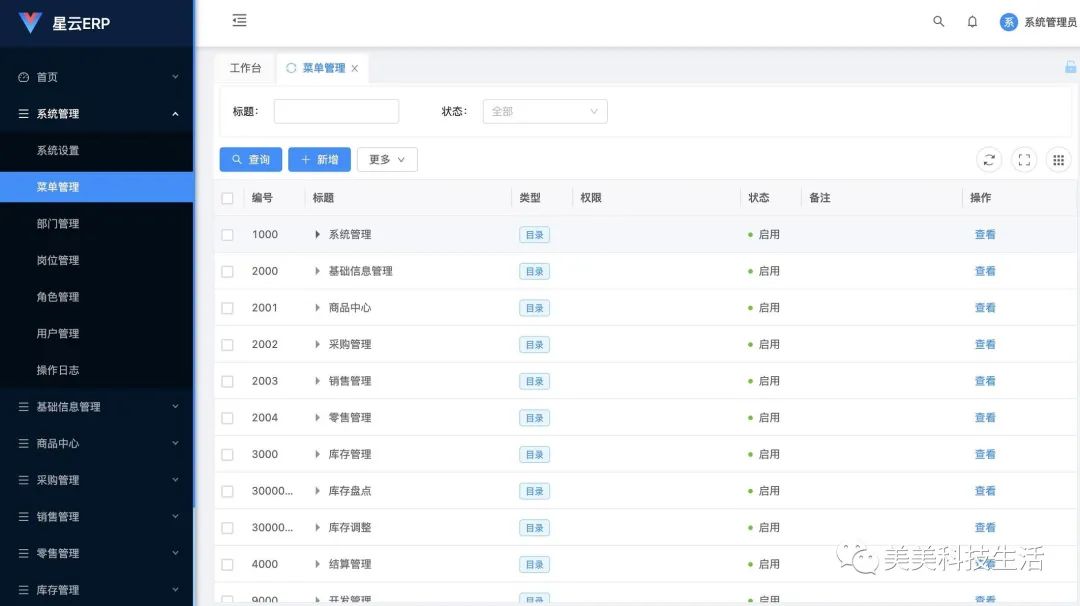This screenshot has height=606, width=1080.
Task: Click the 系统管理员 avatar icon
Action: point(1008,21)
